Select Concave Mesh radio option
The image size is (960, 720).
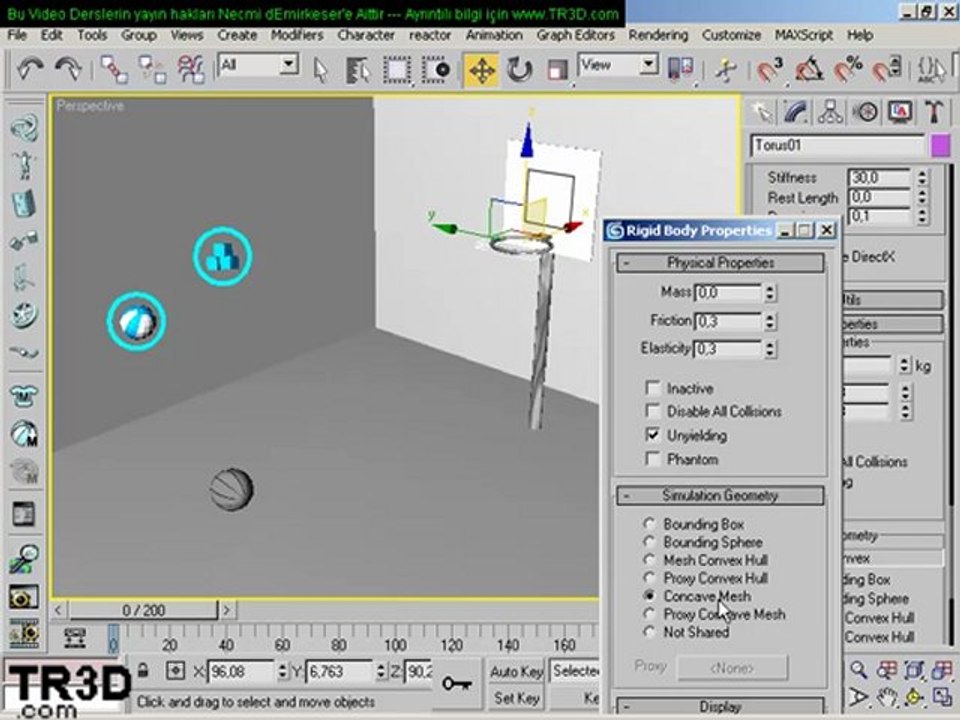(650, 596)
